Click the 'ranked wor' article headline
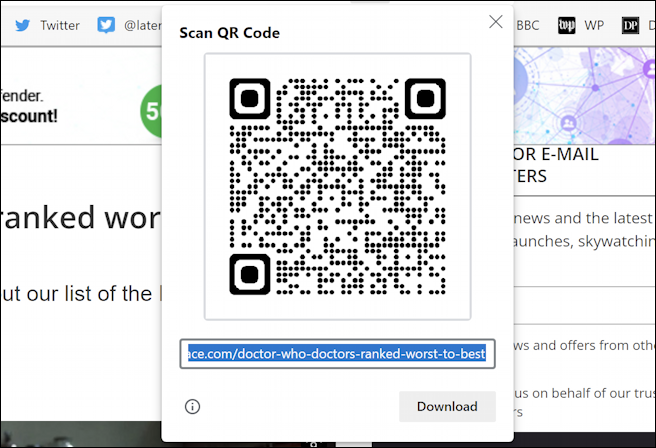656x448 pixels. click(80, 218)
